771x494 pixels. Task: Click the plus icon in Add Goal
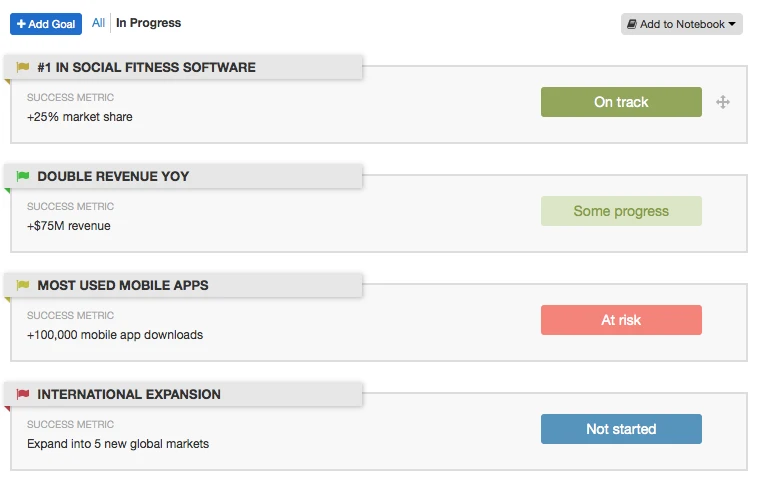21,24
